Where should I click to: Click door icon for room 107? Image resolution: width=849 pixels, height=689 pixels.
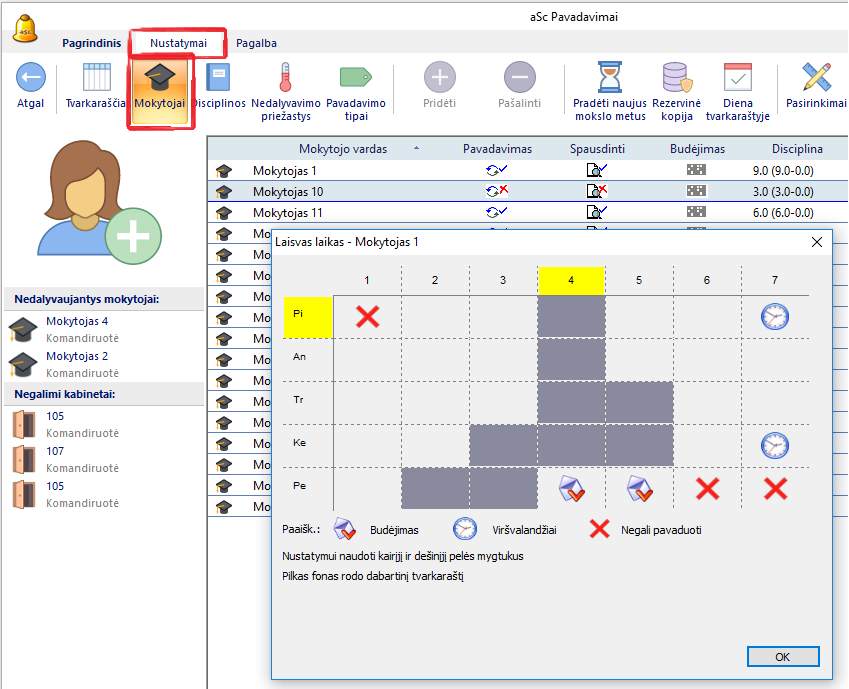coord(24,459)
